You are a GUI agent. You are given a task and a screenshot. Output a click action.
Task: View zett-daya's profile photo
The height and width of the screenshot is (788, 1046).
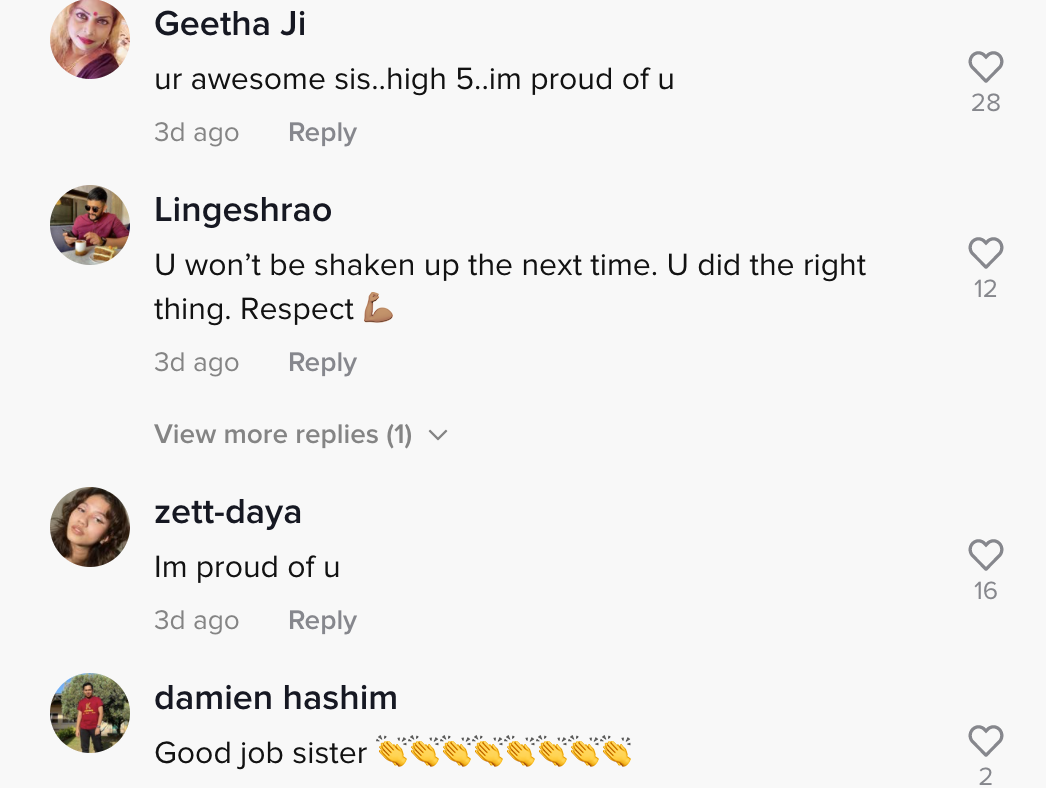(x=90, y=527)
